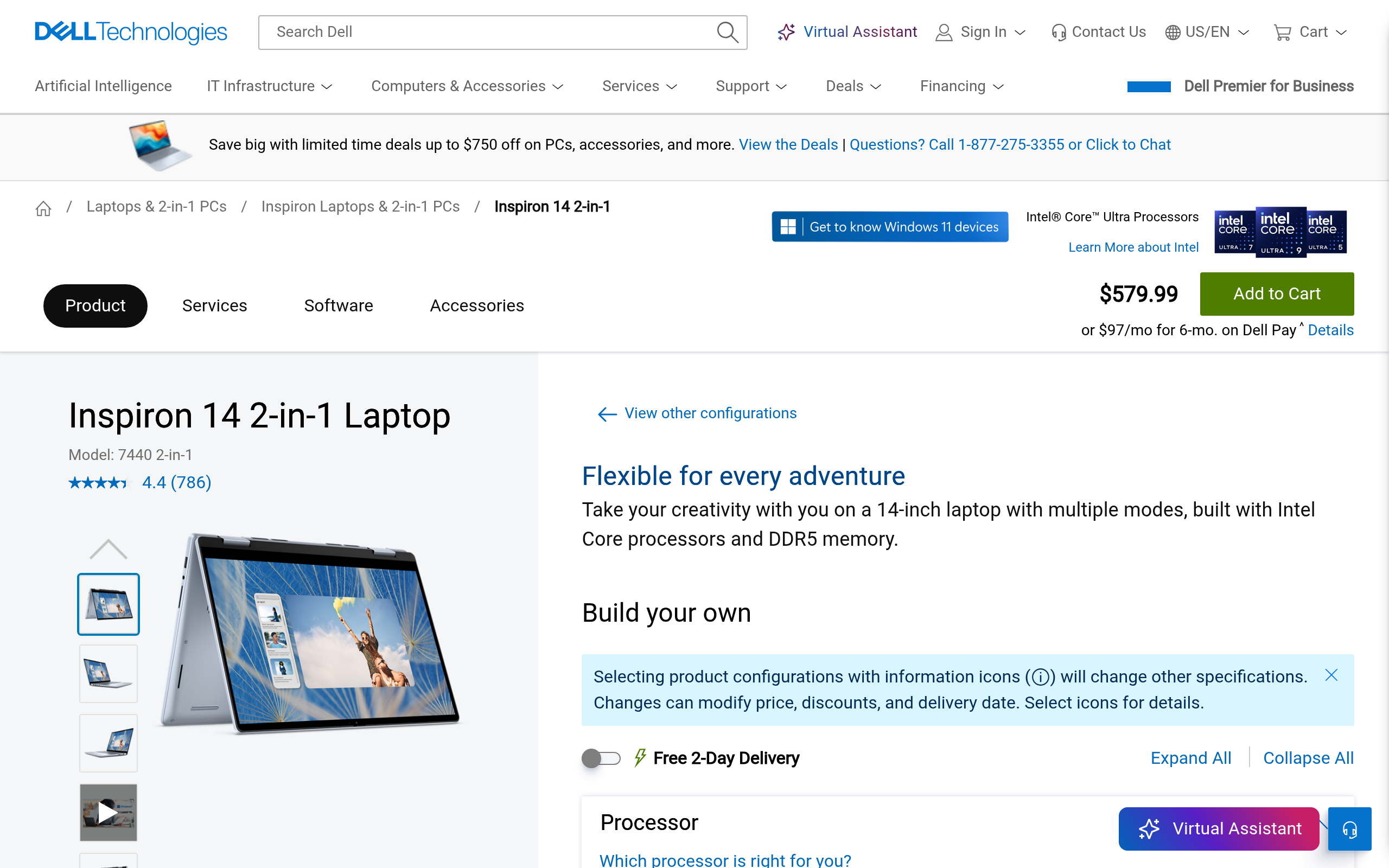Click the main Inspiron laptop product image
The height and width of the screenshot is (868, 1389).
pyautogui.click(x=310, y=633)
